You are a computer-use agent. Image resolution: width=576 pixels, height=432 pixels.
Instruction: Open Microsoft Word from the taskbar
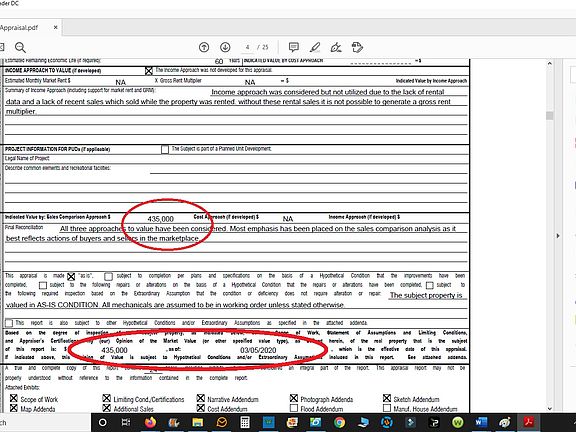(481, 422)
